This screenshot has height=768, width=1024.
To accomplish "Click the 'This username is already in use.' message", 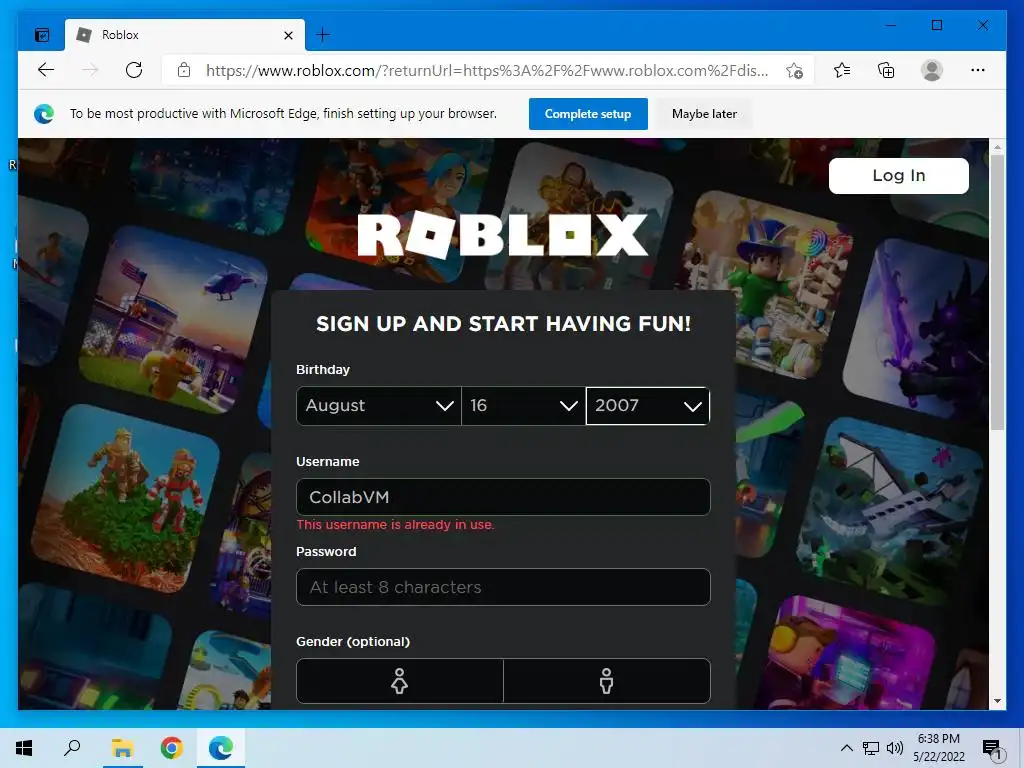I will [x=395, y=524].
